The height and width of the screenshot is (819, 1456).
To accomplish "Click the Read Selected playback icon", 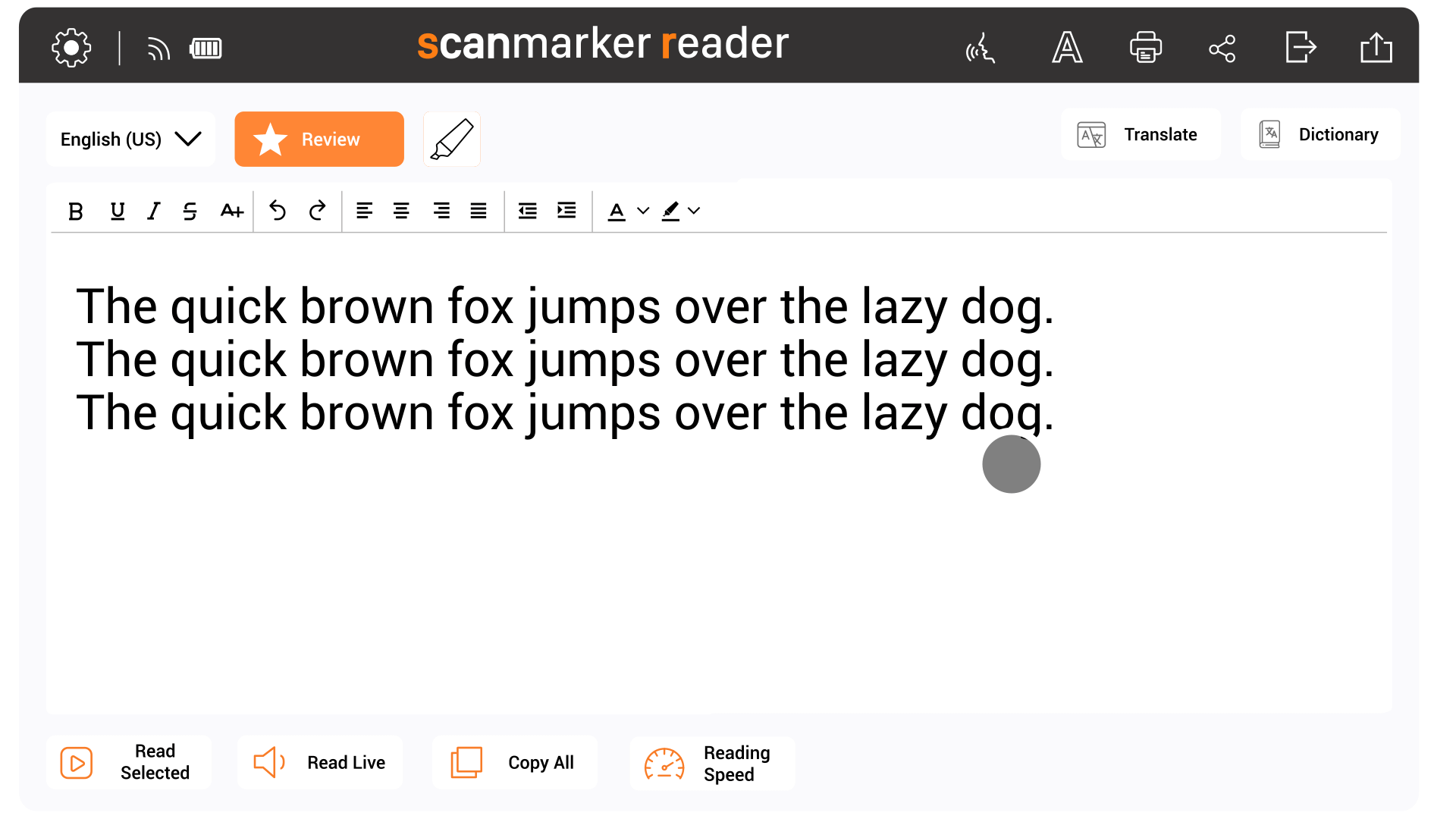I will pos(77,761).
